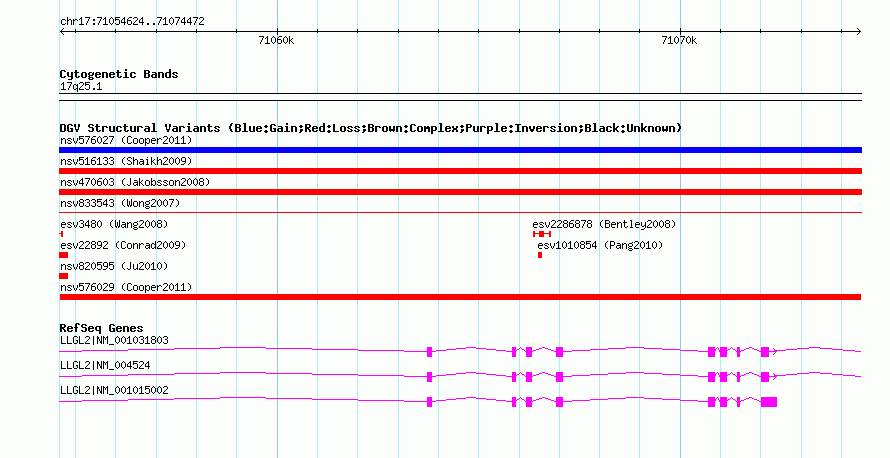Screen dimensions: 890x458
Task: Click the esv1010854 (Pang2010) small red mark
Action: click(540, 255)
